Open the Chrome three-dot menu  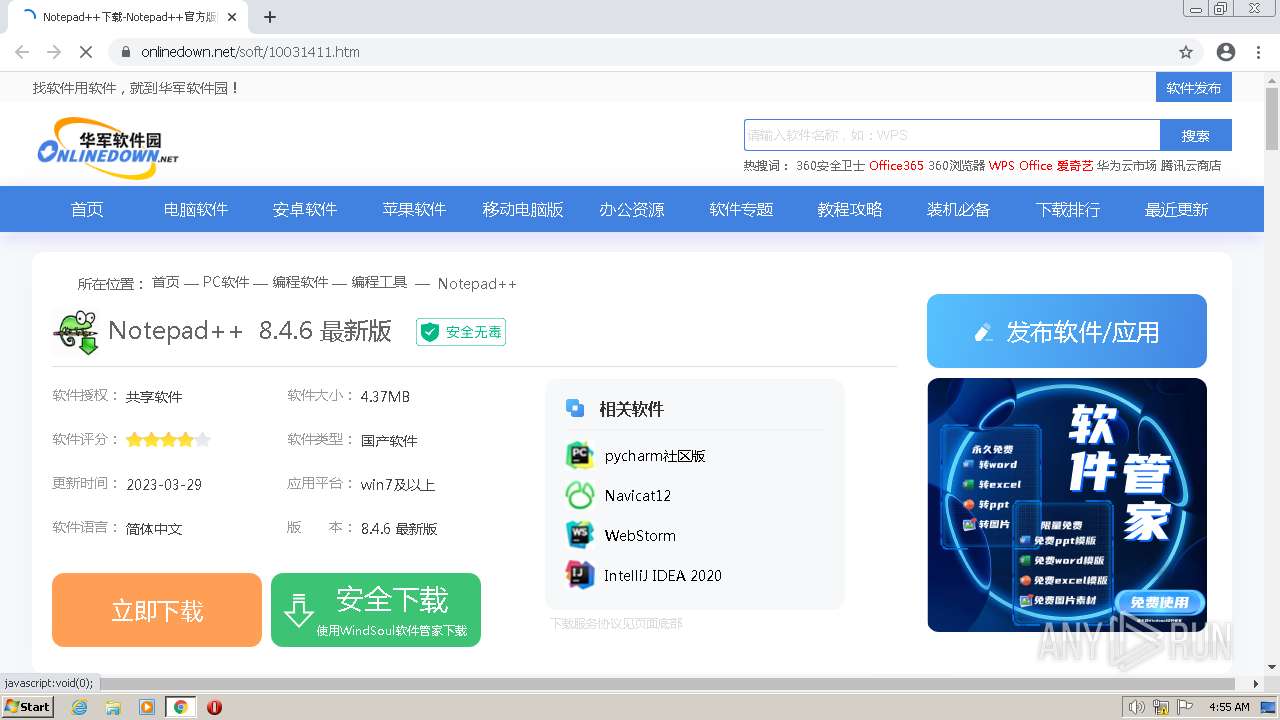click(x=1258, y=52)
